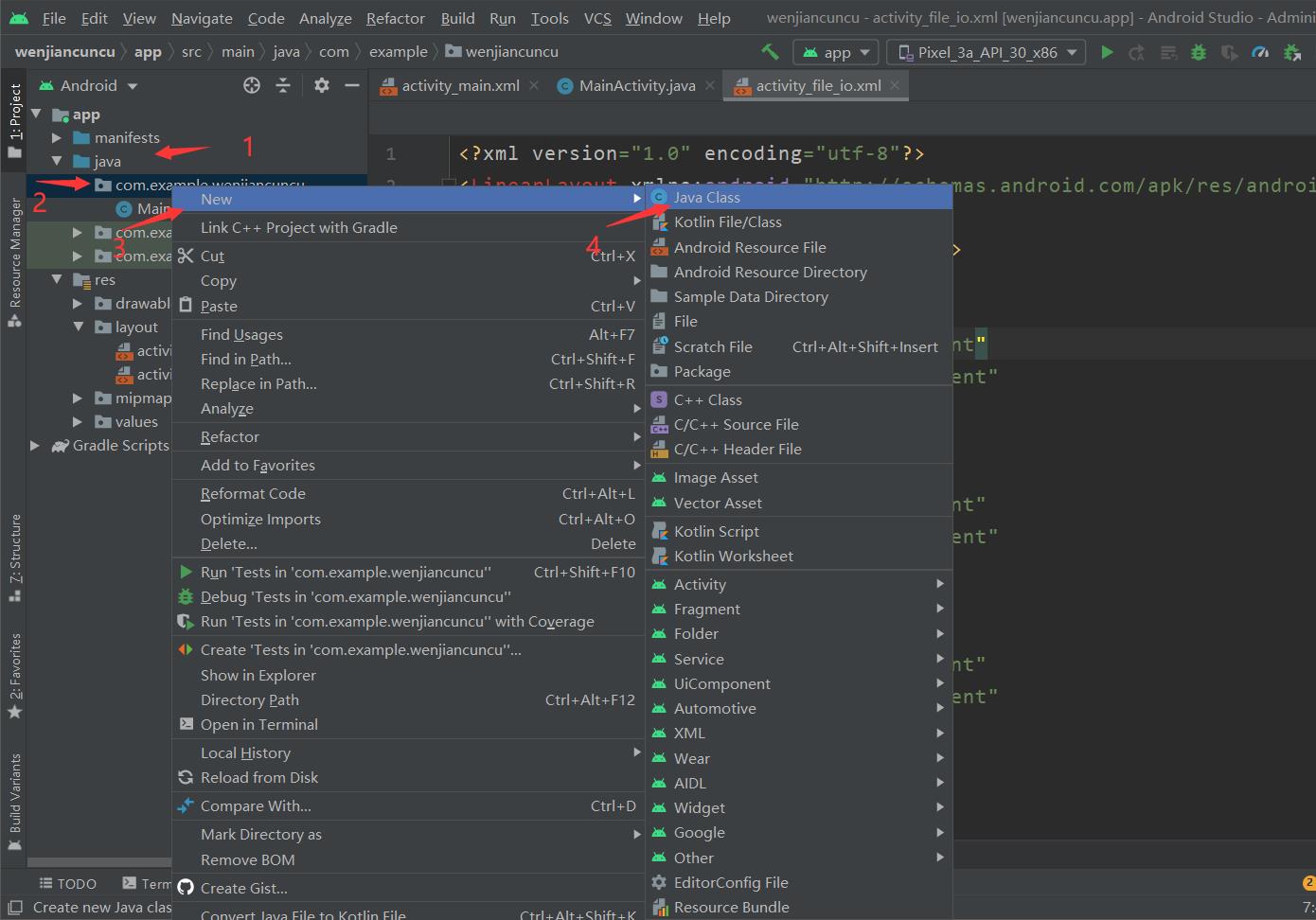
Task: Select Kotlin Script option
Action: [x=799, y=531]
